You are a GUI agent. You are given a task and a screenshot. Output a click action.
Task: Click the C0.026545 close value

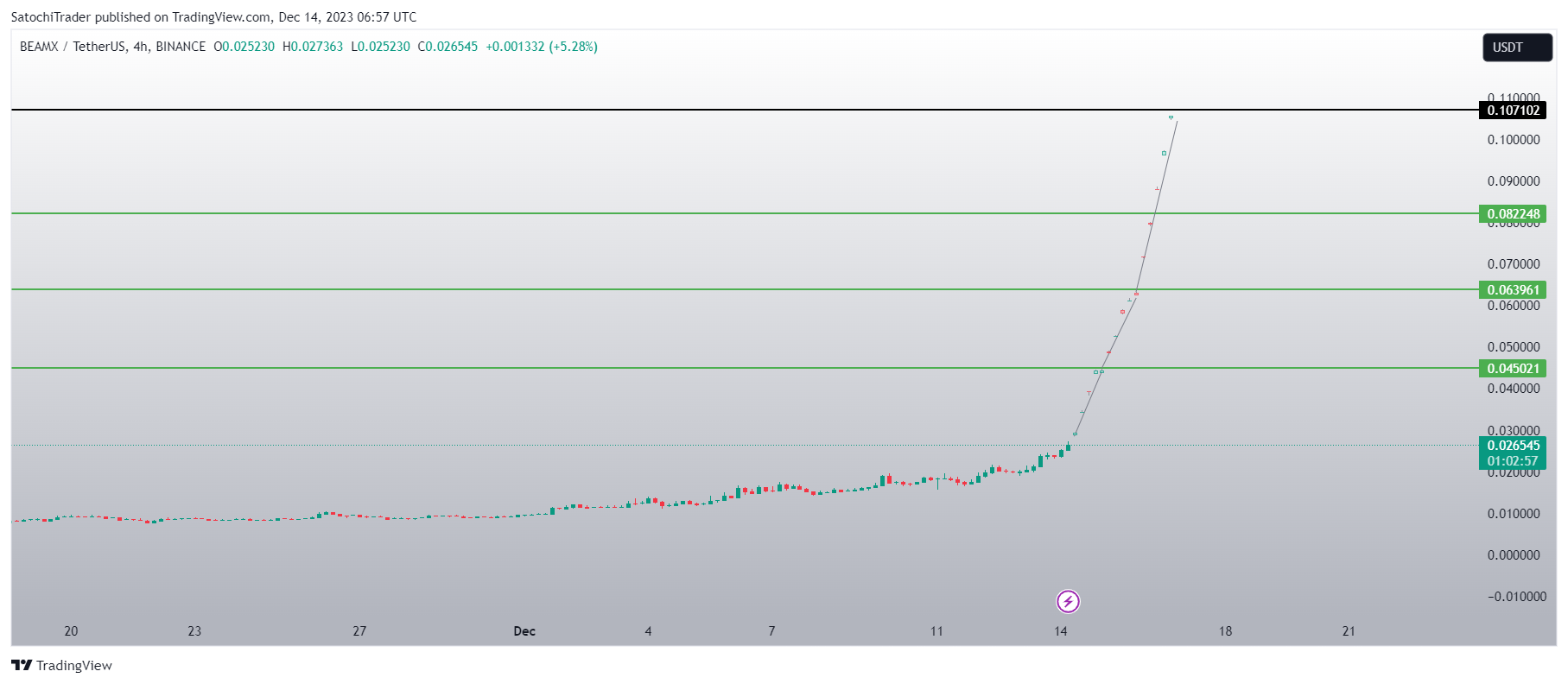point(448,47)
